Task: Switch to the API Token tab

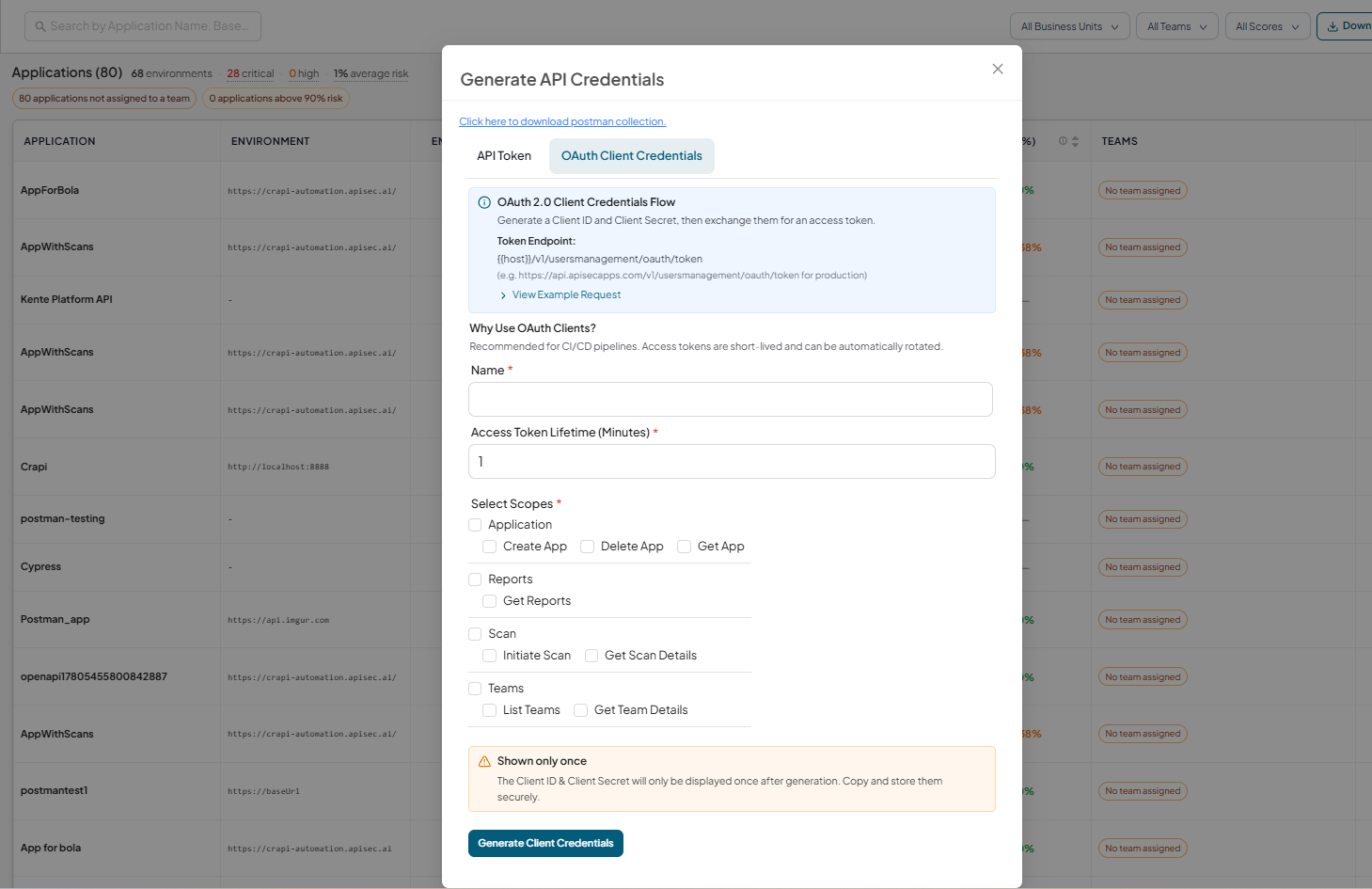Action: [x=504, y=156]
